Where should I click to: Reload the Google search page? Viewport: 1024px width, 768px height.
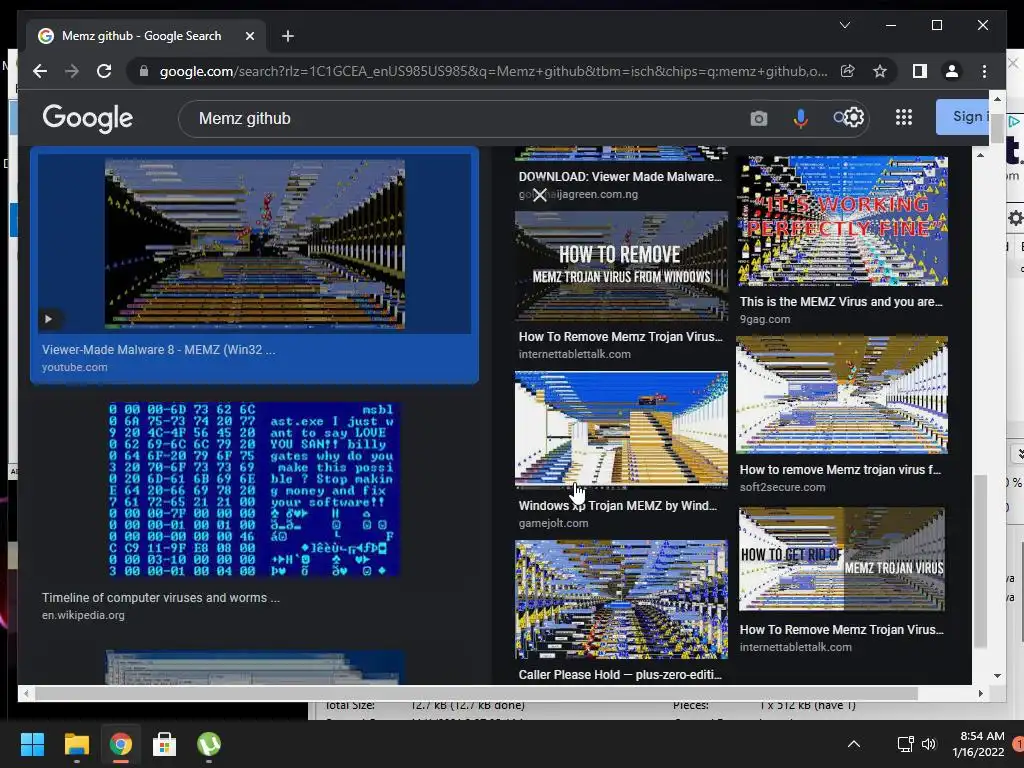[x=104, y=71]
